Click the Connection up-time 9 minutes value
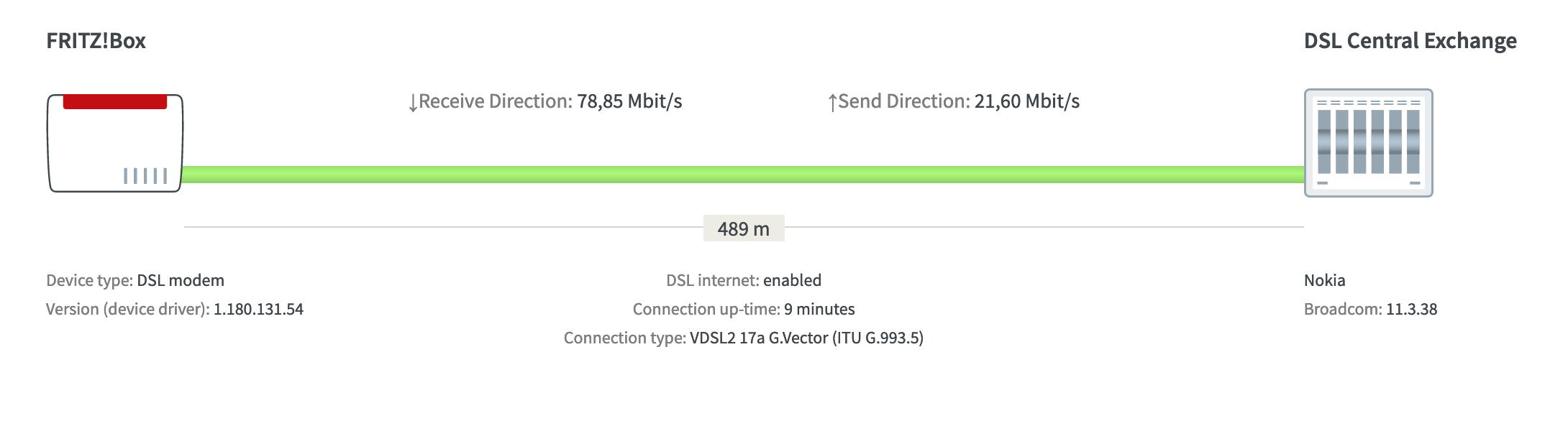1568x421 pixels. click(819, 309)
